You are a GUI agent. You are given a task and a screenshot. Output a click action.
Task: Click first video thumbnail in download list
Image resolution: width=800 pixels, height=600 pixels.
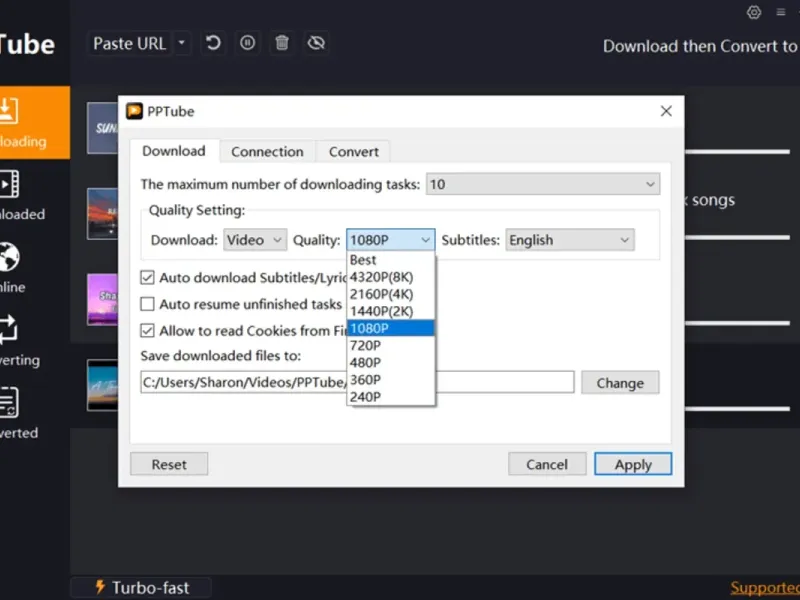103,128
